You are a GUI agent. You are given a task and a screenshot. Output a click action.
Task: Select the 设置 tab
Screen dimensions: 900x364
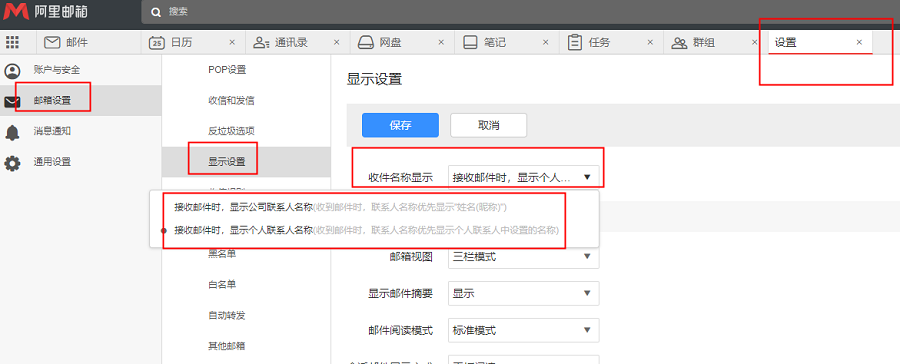click(x=821, y=42)
